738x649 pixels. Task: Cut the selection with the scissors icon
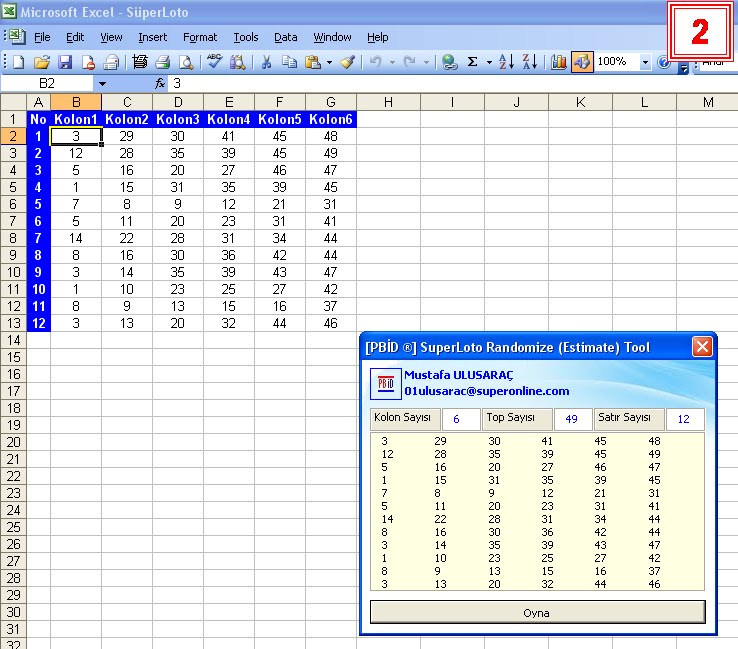tap(266, 62)
